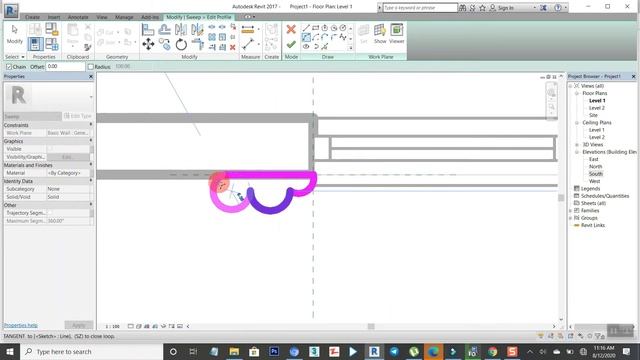Open the Subcategory None dropdown
Viewport: 640px width, 360px height.
pos(68,189)
